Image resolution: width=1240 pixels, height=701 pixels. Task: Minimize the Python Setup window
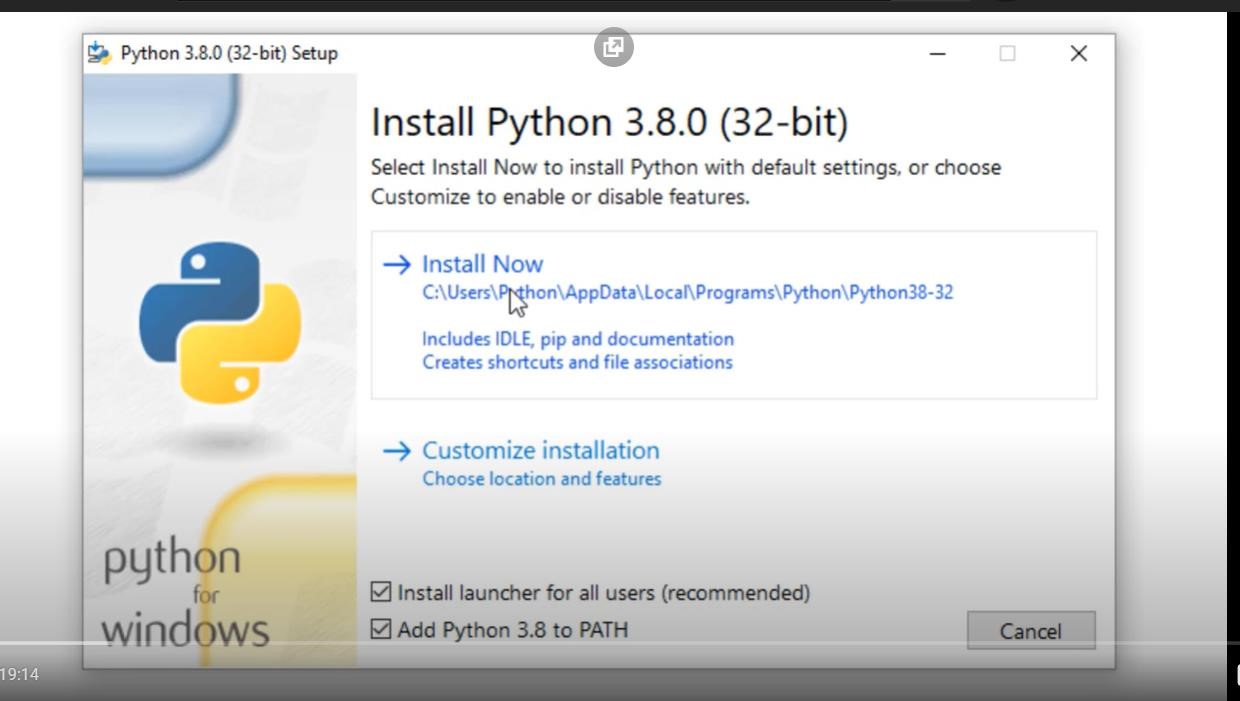(937, 54)
